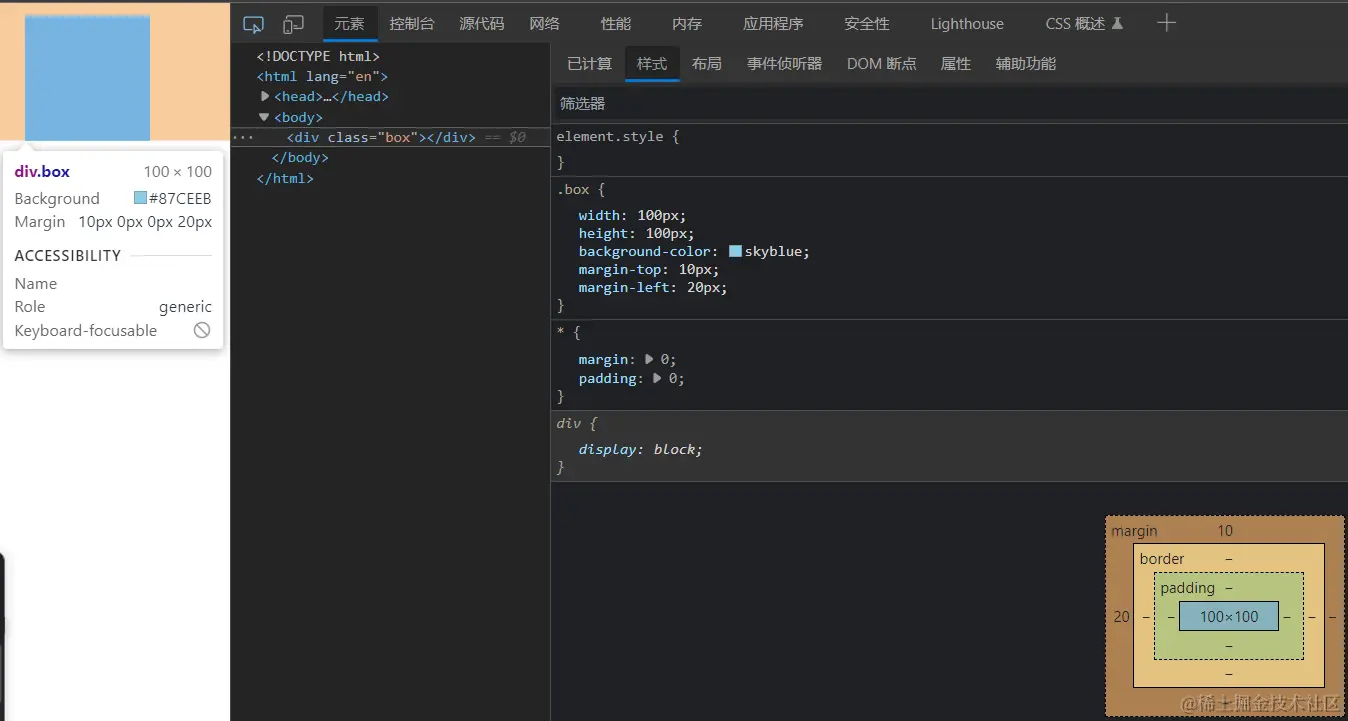The height and width of the screenshot is (721, 1348).
Task: Open the 属性 subtab
Action: click(x=956, y=64)
